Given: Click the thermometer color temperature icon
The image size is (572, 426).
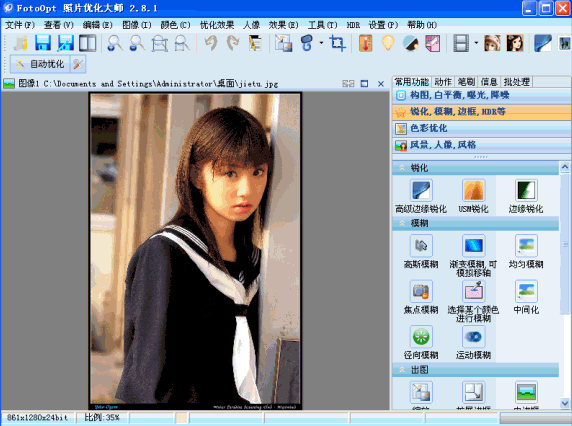Looking at the screenshot, I should point(366,43).
